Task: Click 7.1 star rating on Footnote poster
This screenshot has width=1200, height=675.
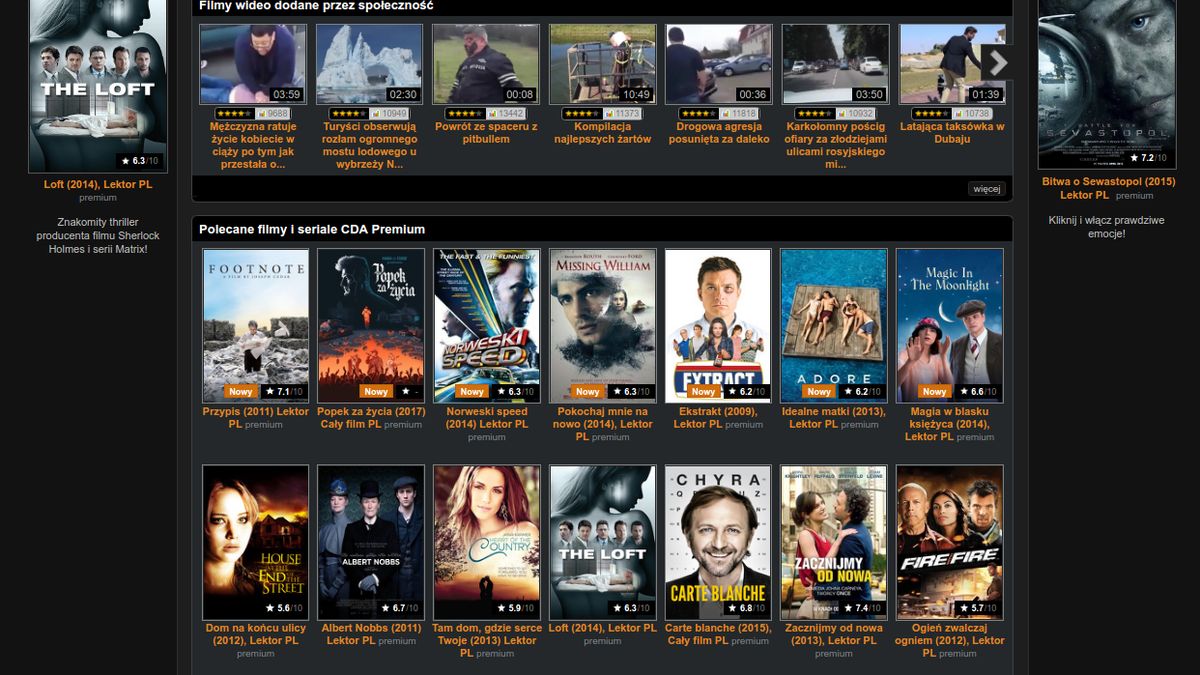Action: click(x=285, y=392)
